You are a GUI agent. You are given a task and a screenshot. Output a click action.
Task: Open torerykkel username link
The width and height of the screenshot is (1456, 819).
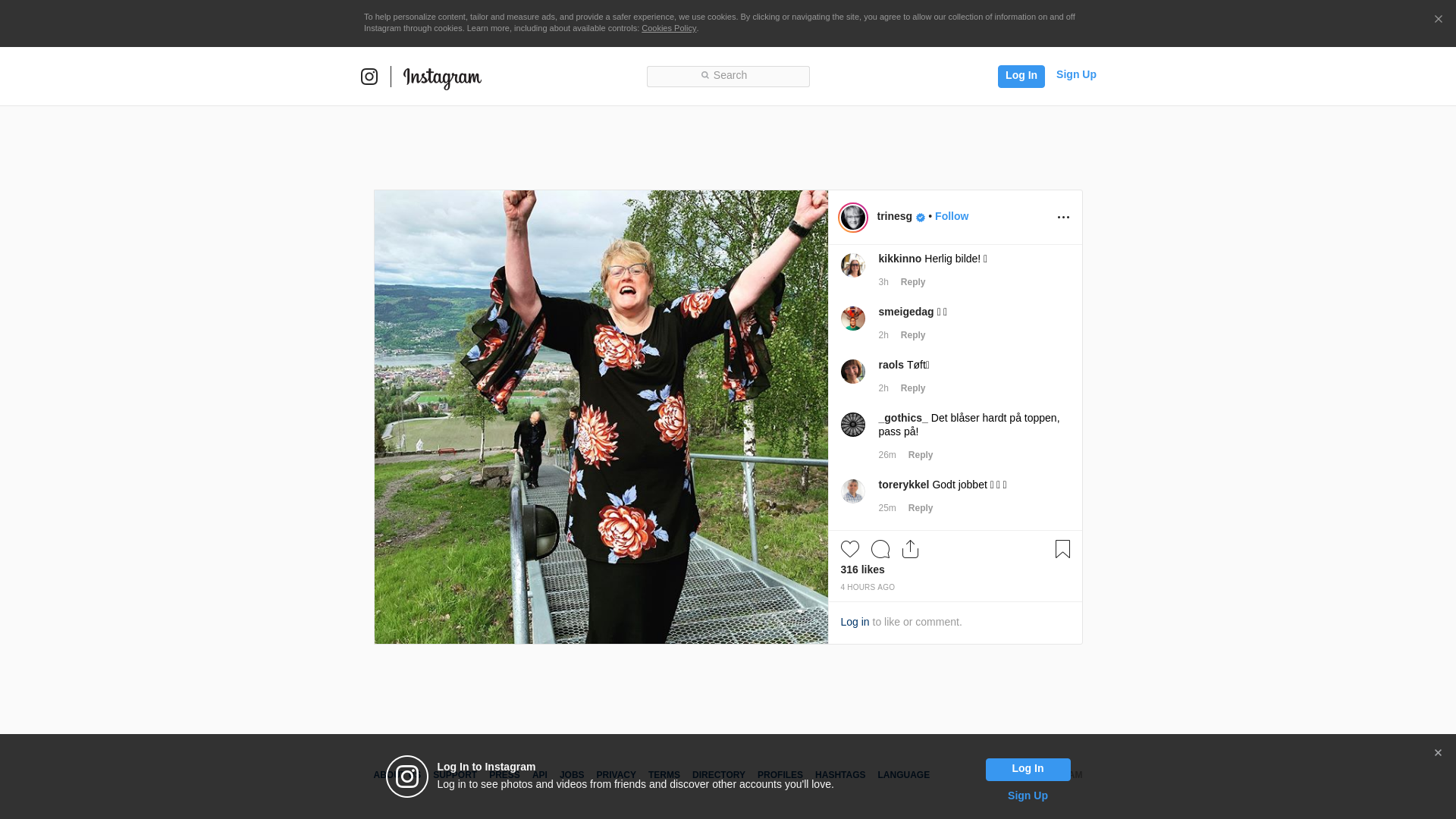[904, 485]
